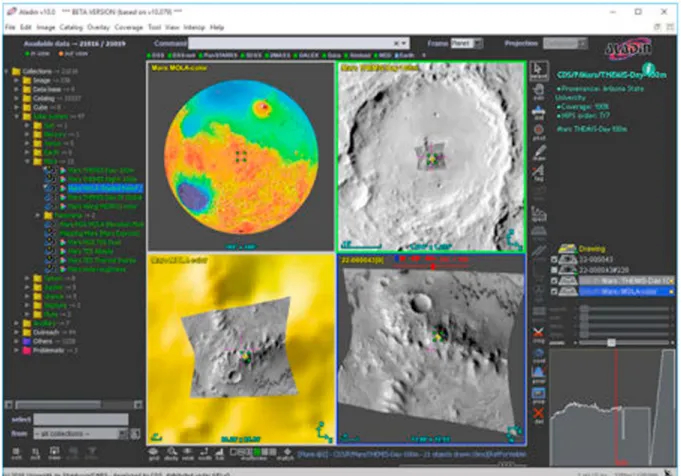Select Mars TES Albedo in the tree

[91, 251]
